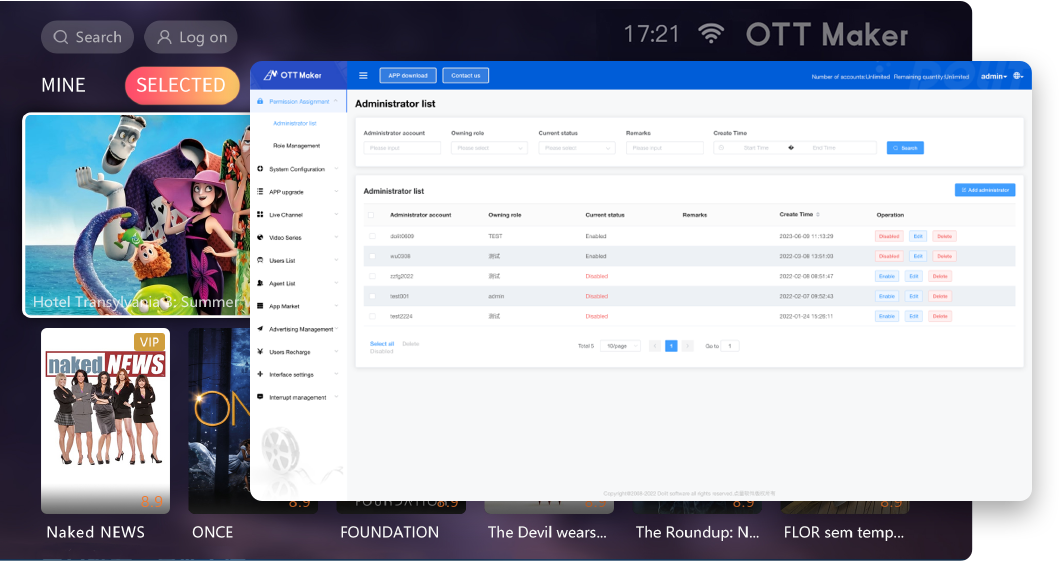Open the language globe icon in the header
Image resolution: width=1060 pixels, height=561 pixels.
pyautogui.click(x=1018, y=76)
